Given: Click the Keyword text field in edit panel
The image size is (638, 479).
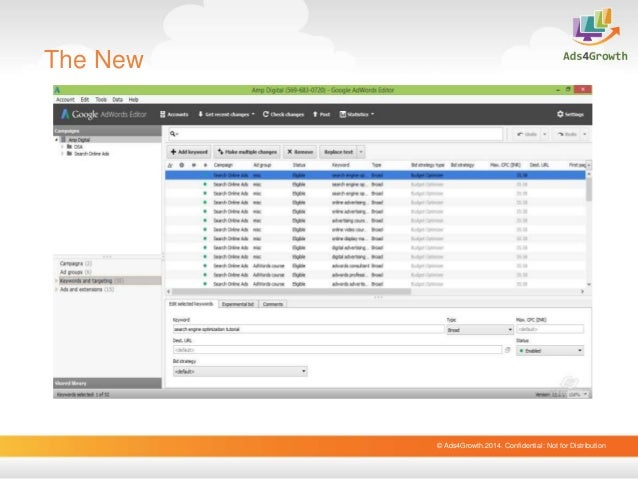Looking at the screenshot, I should [308, 329].
